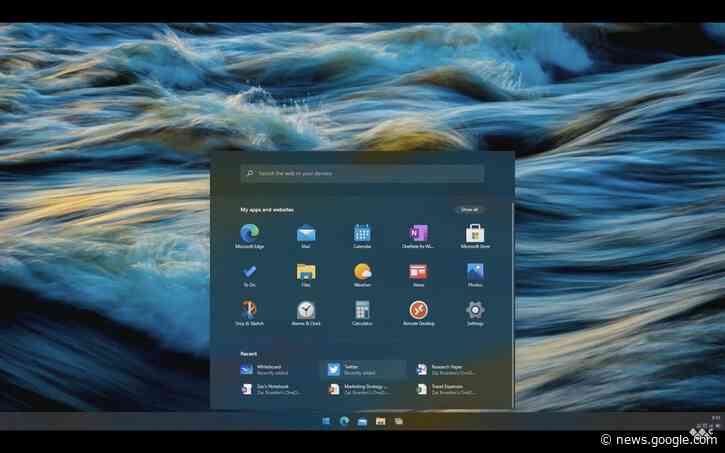Open the Photos app
This screenshot has width=725, height=453.
tap(475, 275)
